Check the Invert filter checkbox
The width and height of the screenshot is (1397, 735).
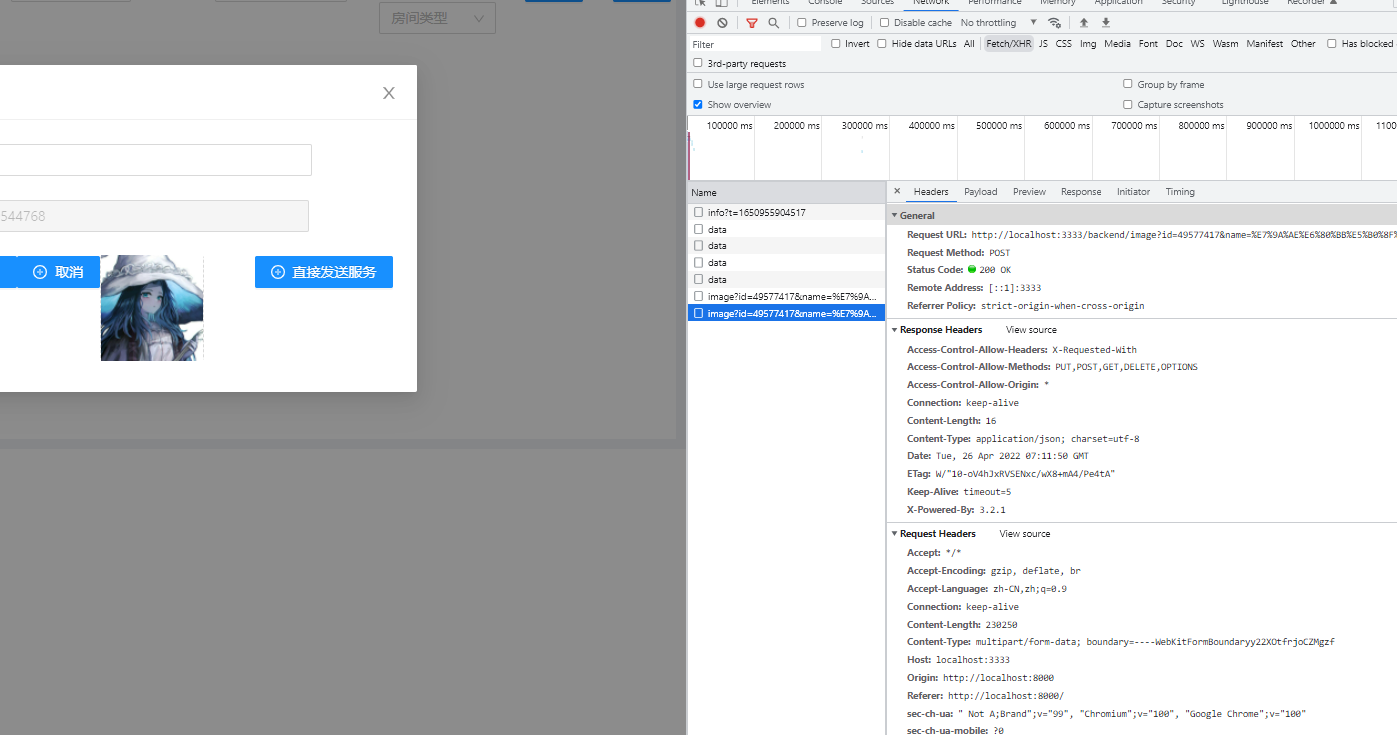(x=836, y=44)
